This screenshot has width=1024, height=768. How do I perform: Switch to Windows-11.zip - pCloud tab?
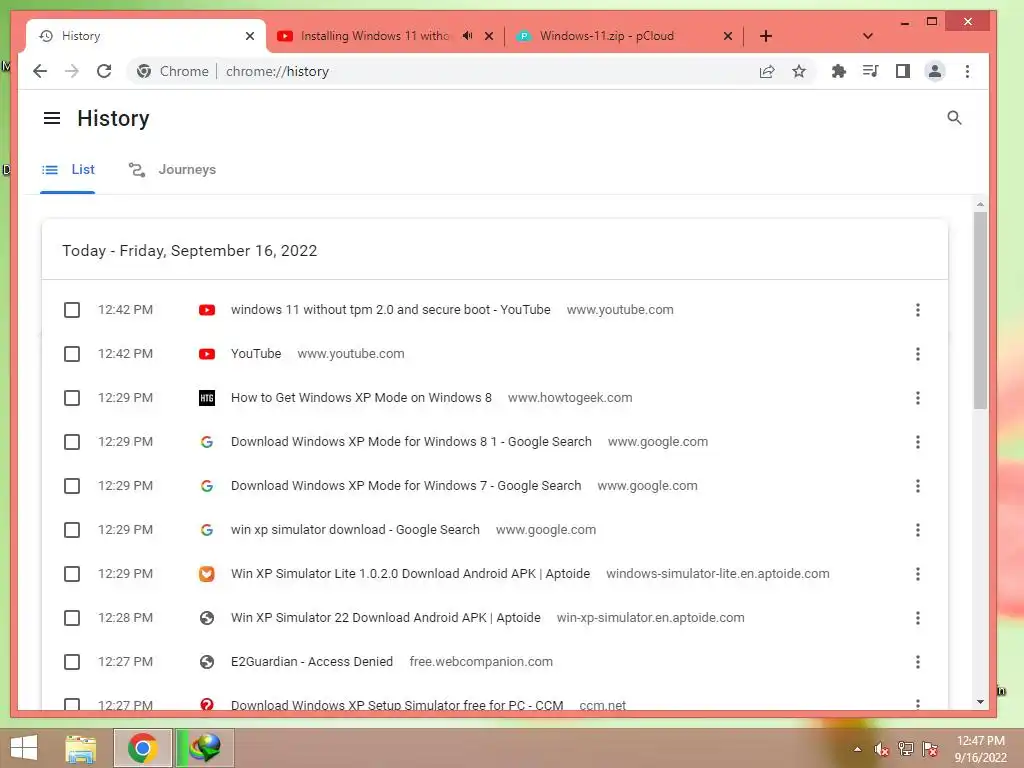624,36
